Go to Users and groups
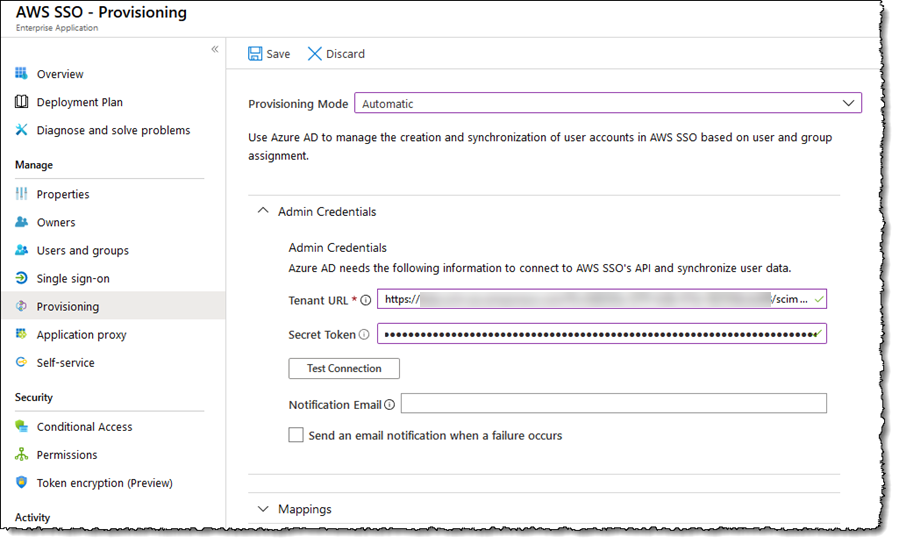This screenshot has height=544, width=899. [x=83, y=251]
